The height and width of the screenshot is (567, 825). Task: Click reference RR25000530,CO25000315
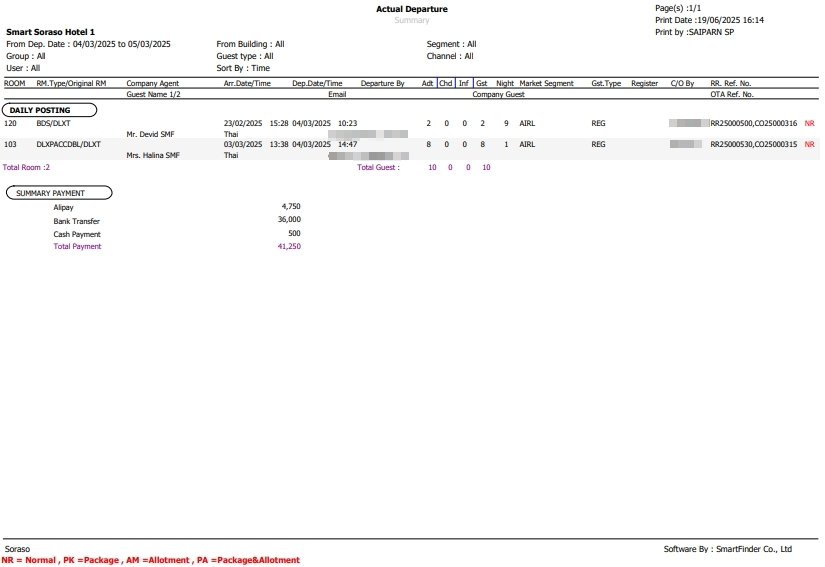753,145
